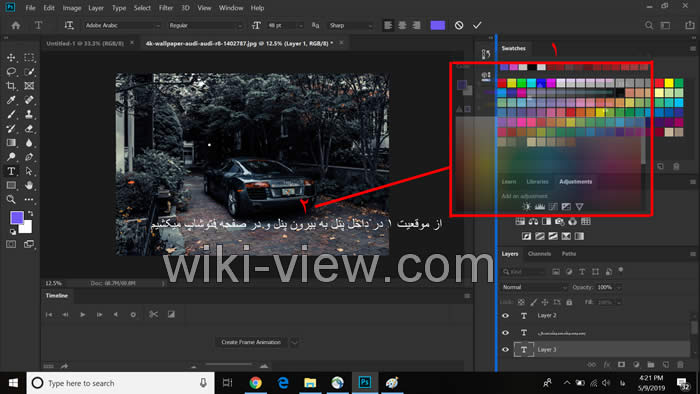The height and width of the screenshot is (394, 700).
Task: Click the text color swatch in options bar
Action: (x=438, y=25)
